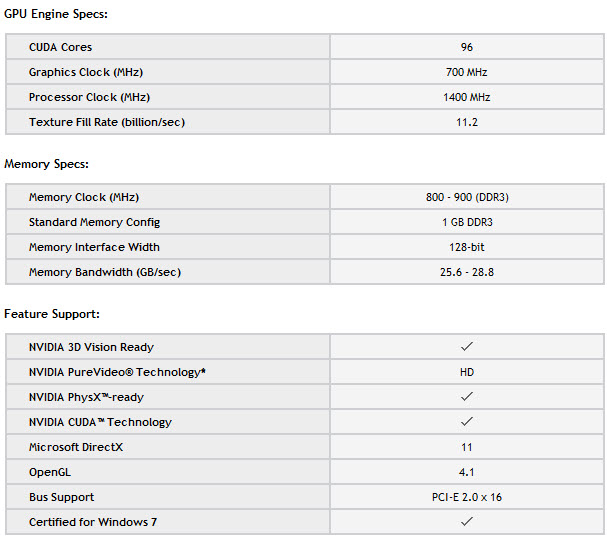This screenshot has width=607, height=553.
Task: Click the 128-bit memory interface value
Action: click(x=467, y=247)
